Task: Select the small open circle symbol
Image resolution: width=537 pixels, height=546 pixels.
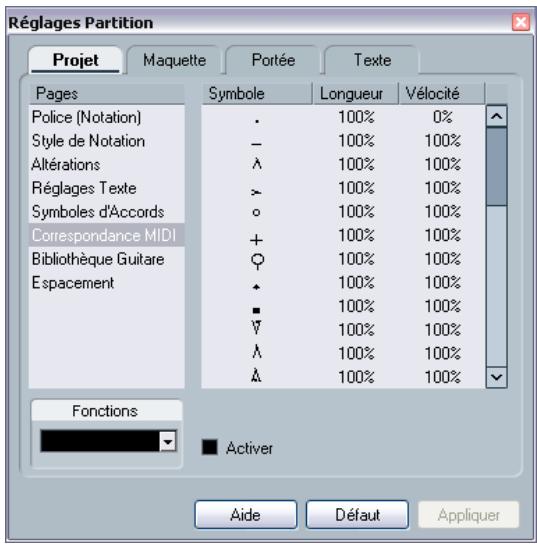Action: point(256,212)
